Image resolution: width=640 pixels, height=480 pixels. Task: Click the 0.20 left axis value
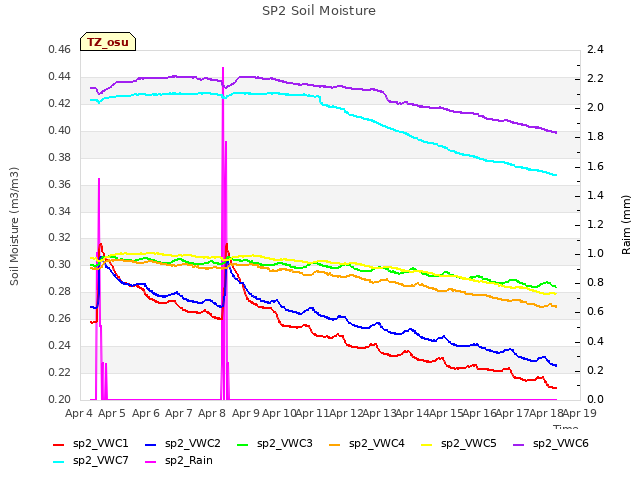[60, 400]
